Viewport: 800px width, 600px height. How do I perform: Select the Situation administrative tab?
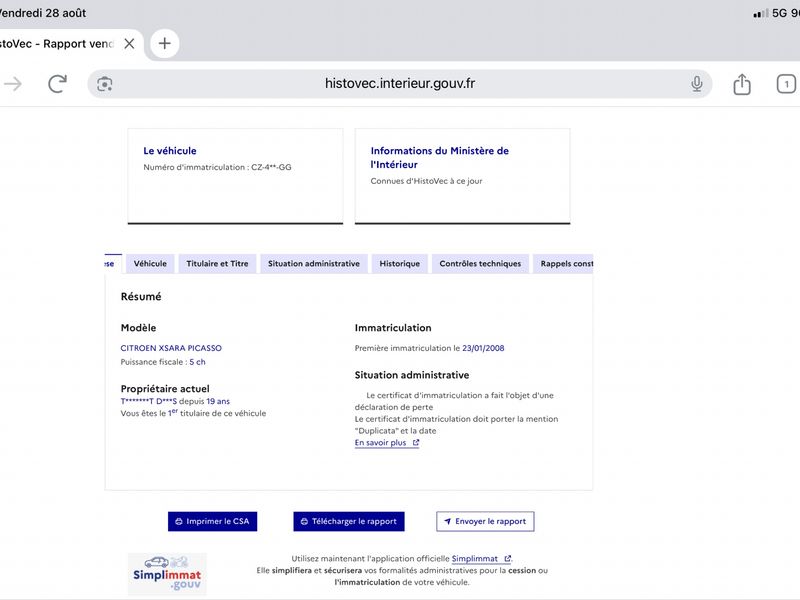point(314,264)
